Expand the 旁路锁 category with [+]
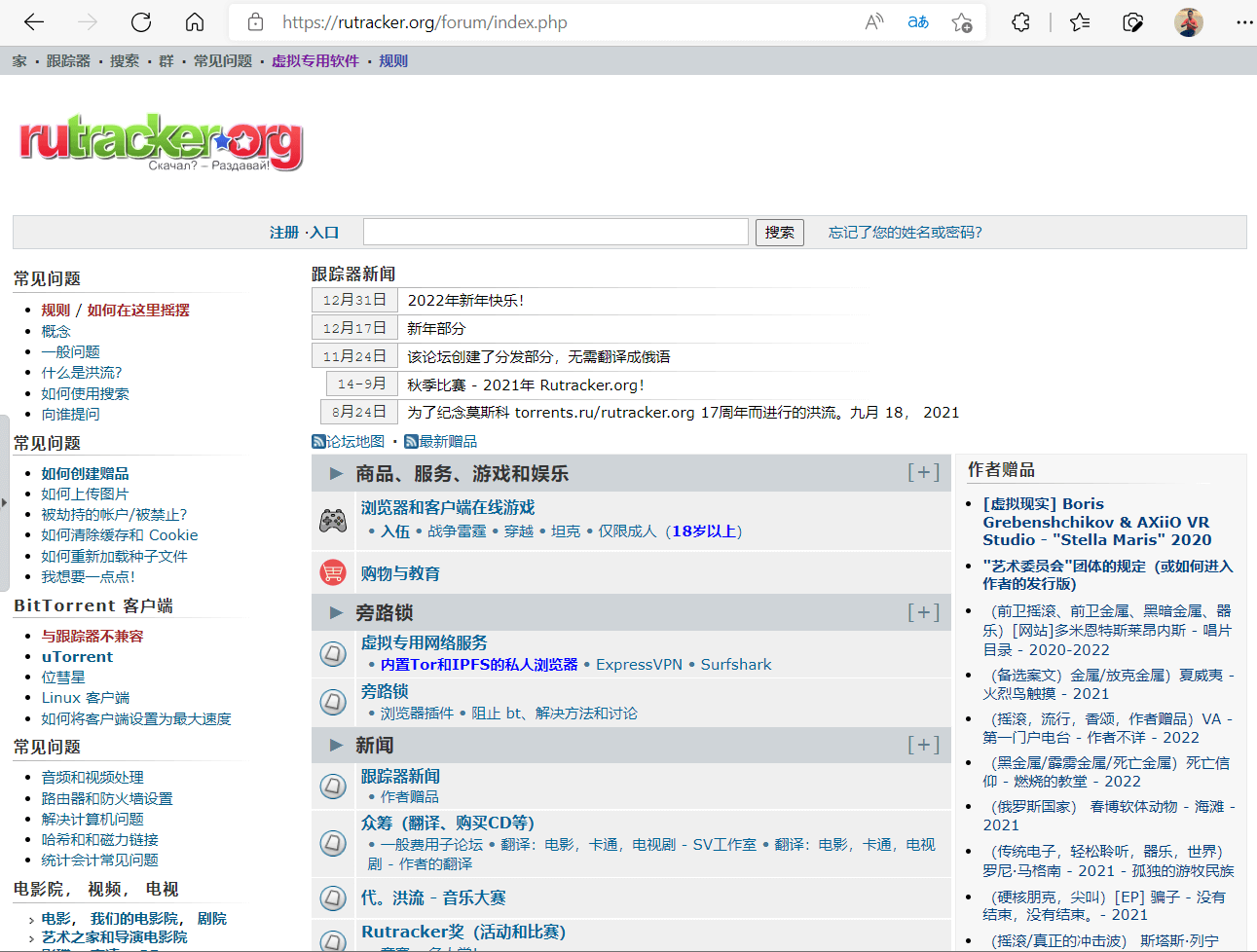The image size is (1257, 952). (923, 611)
